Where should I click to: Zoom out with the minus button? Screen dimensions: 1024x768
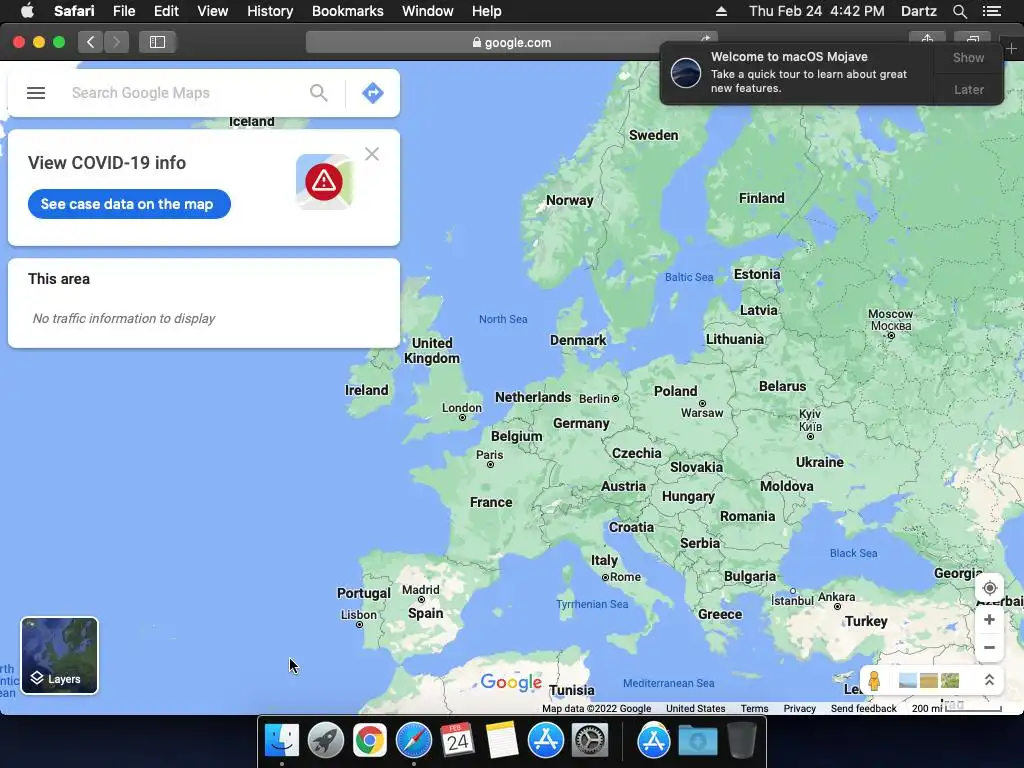tap(989, 648)
